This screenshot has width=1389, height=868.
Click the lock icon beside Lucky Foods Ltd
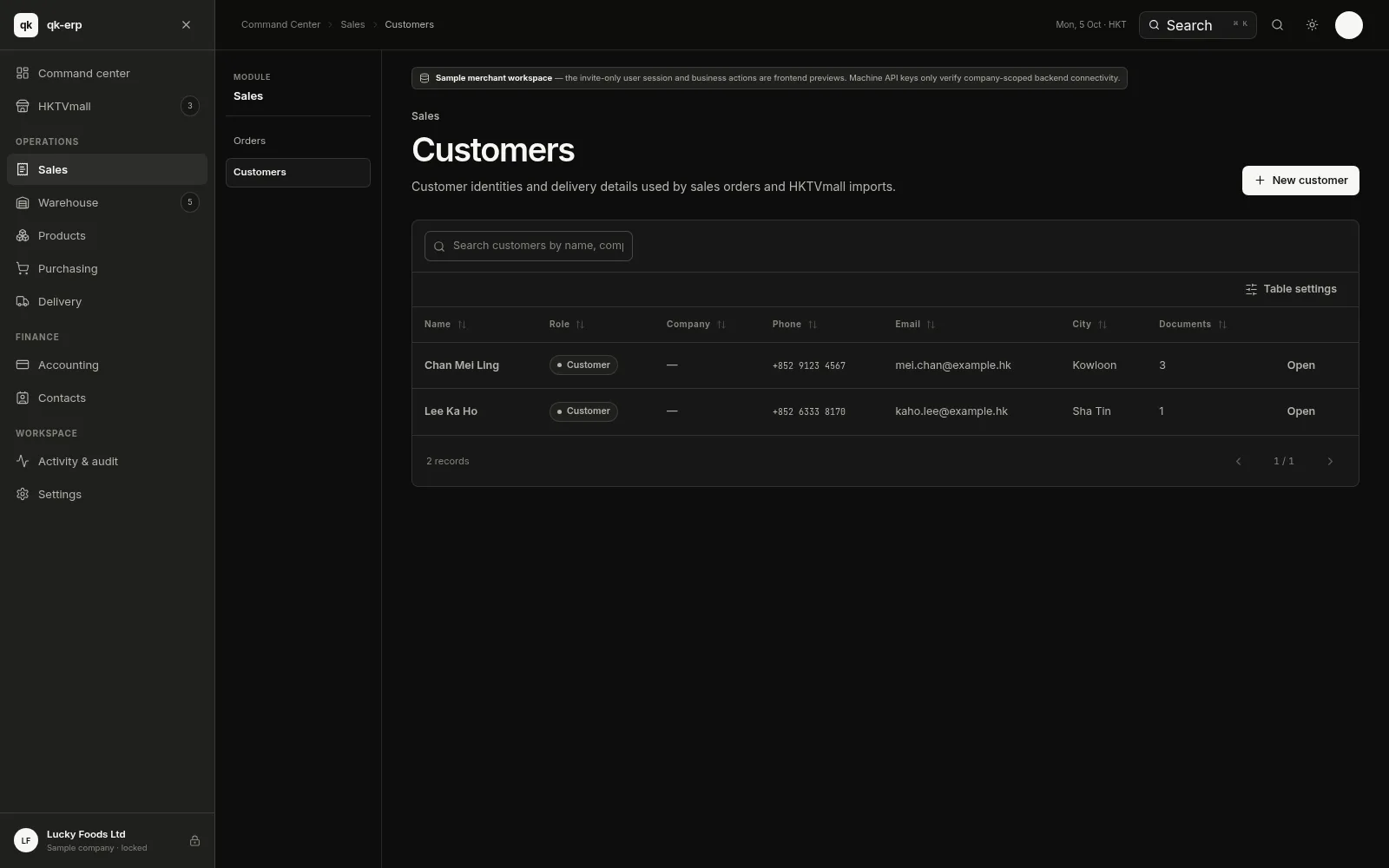click(x=194, y=840)
